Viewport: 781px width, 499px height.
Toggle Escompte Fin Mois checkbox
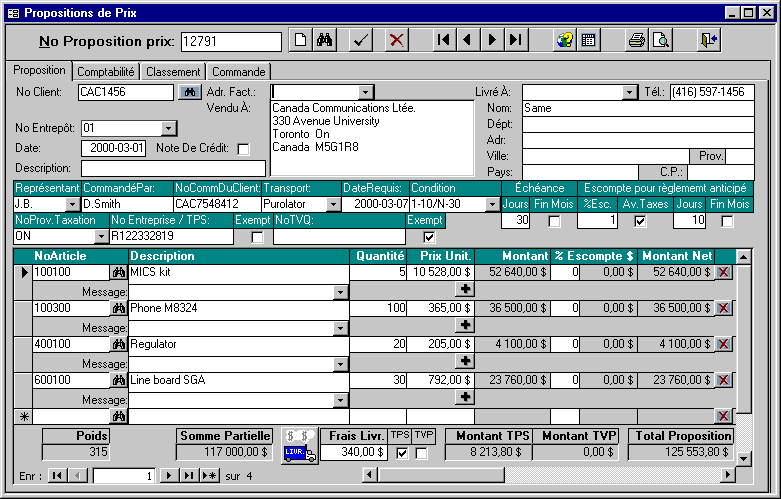727,221
